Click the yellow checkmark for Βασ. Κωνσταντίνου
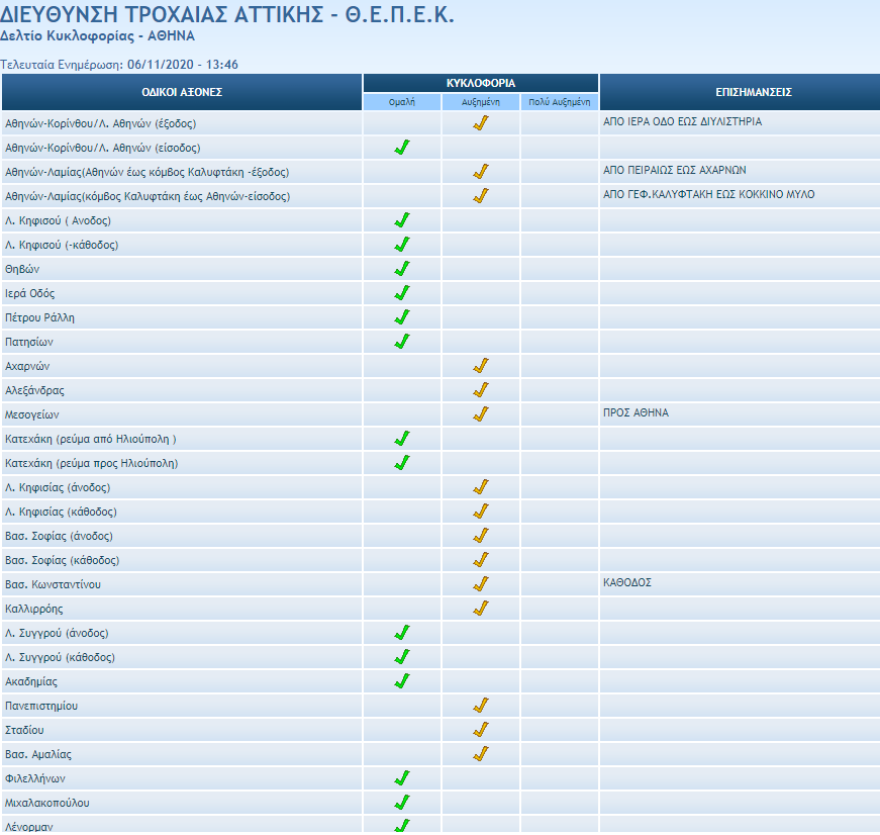The height and width of the screenshot is (835, 880). click(x=480, y=584)
